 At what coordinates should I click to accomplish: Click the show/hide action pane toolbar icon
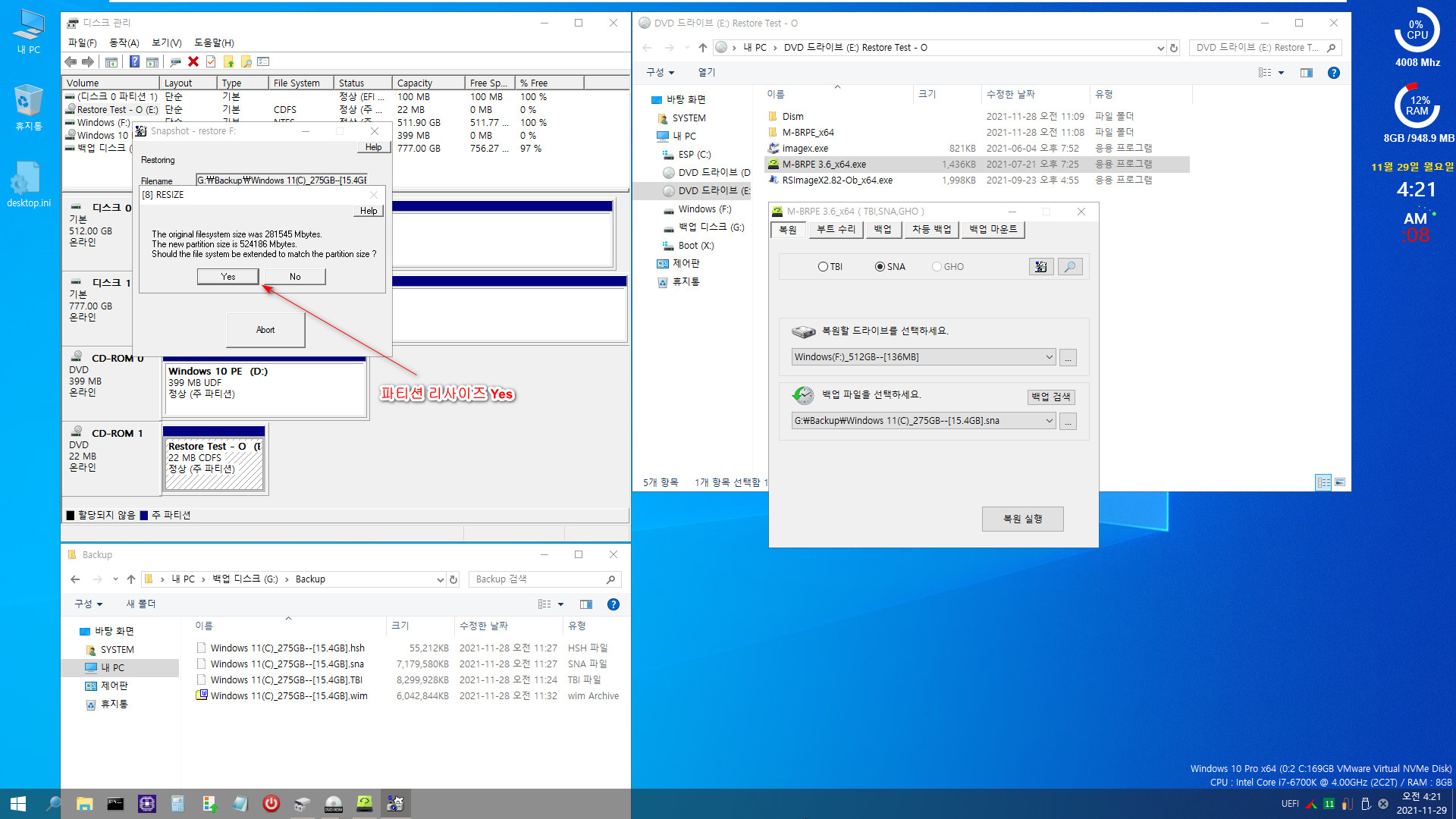(152, 62)
